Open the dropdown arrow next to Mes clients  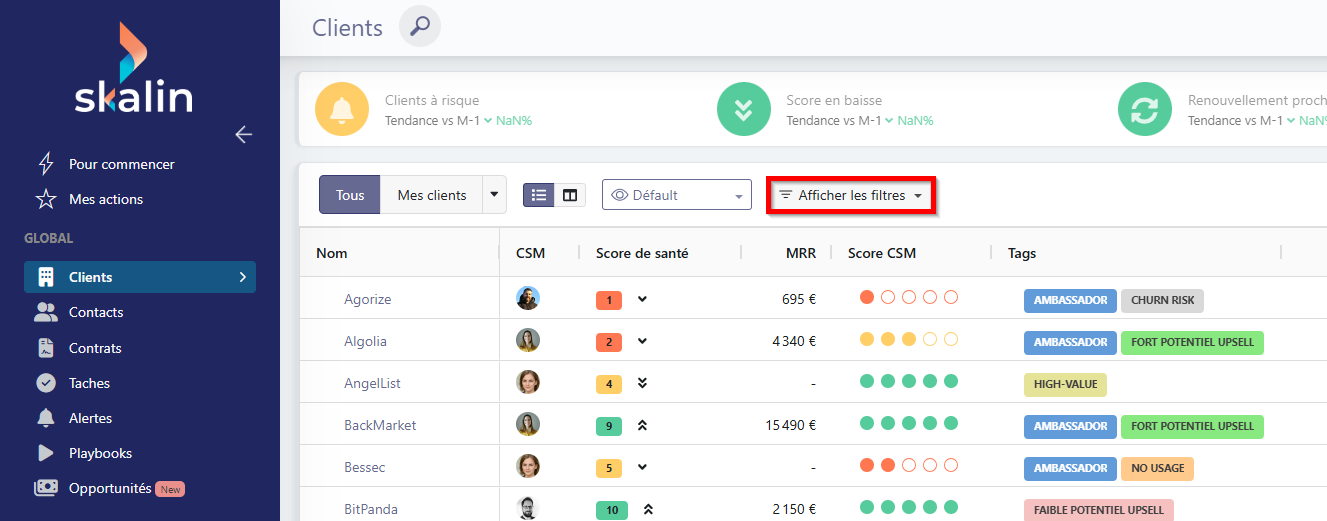tap(494, 195)
